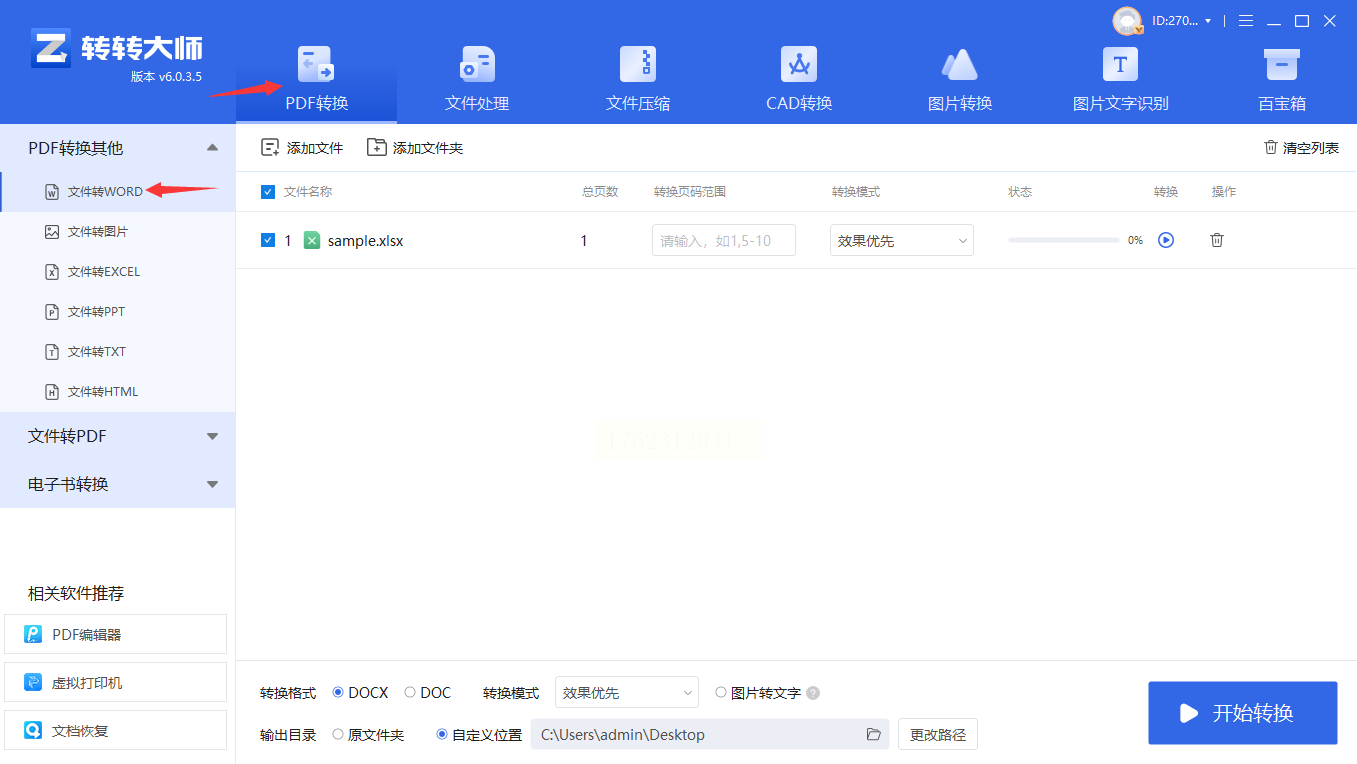
Task: Open the 百宝箱 toolbox icon
Action: [x=1281, y=65]
